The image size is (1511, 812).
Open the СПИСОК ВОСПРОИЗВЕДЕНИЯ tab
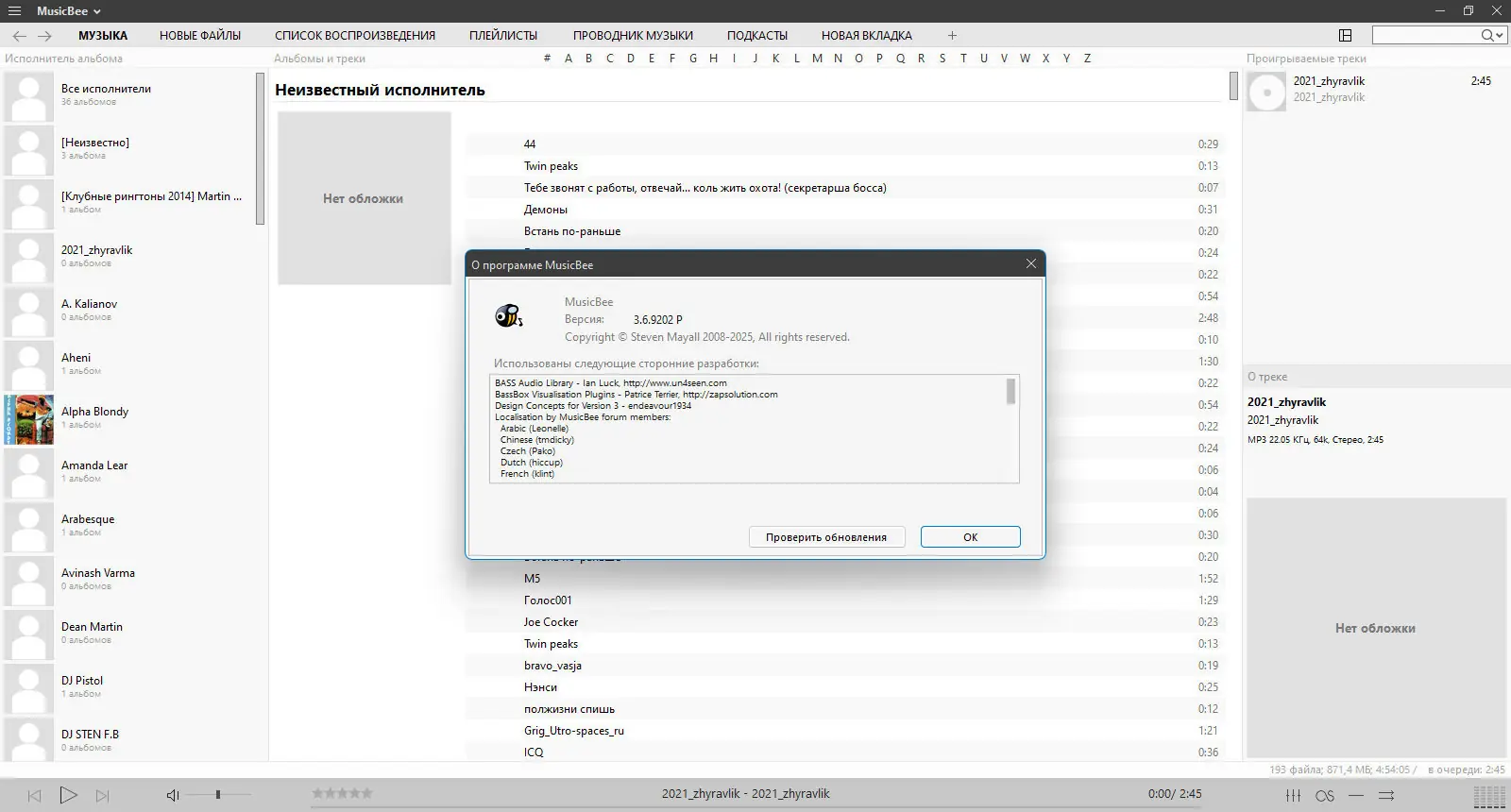pos(355,36)
